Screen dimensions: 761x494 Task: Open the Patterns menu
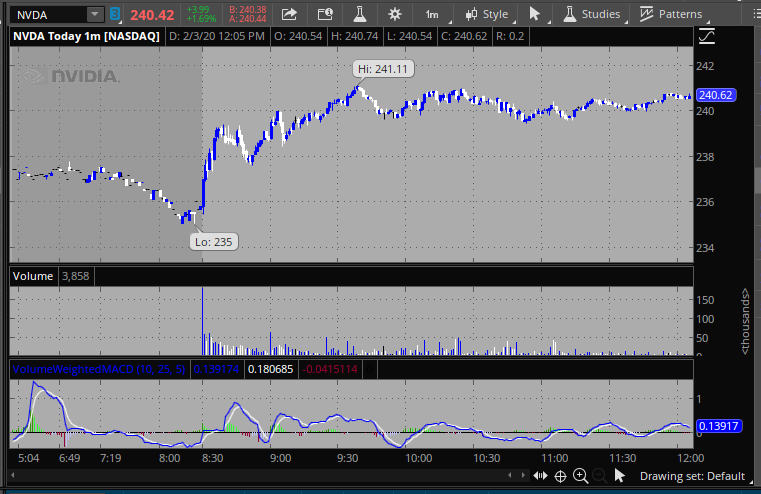coord(672,15)
